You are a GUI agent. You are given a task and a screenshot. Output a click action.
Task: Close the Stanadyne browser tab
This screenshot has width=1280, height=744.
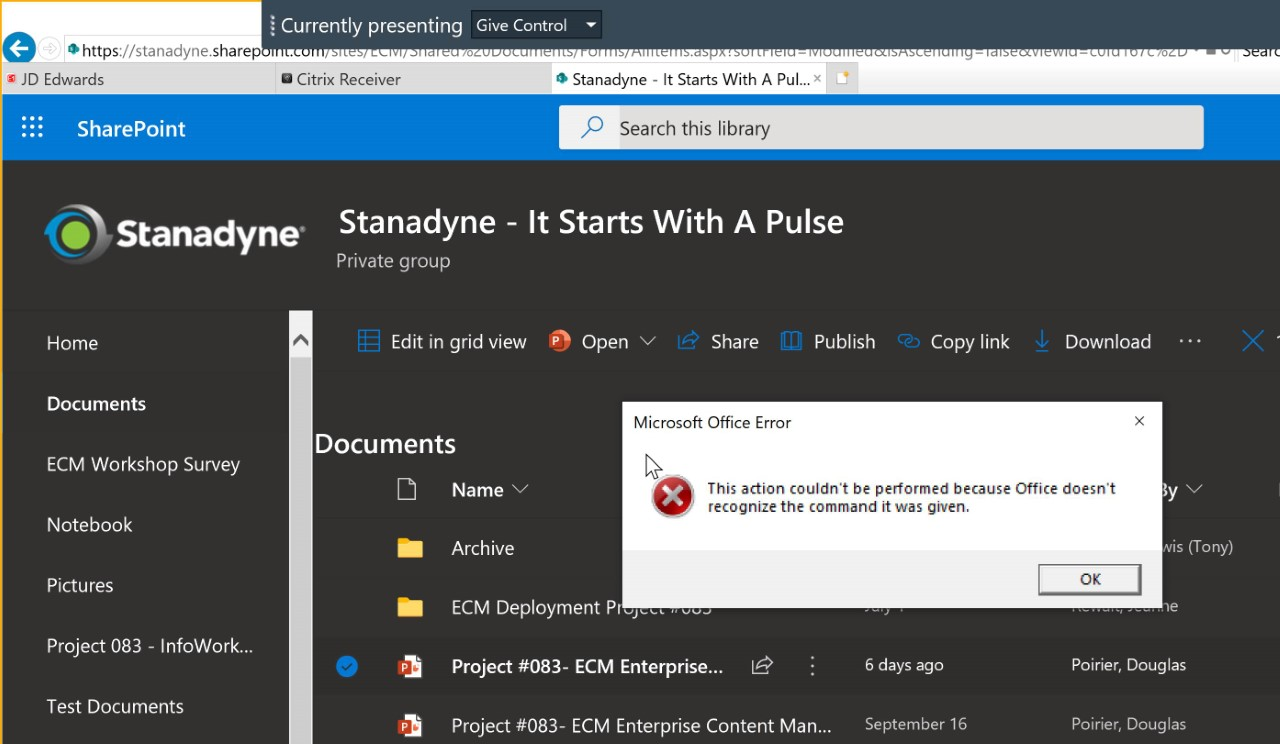(x=817, y=78)
